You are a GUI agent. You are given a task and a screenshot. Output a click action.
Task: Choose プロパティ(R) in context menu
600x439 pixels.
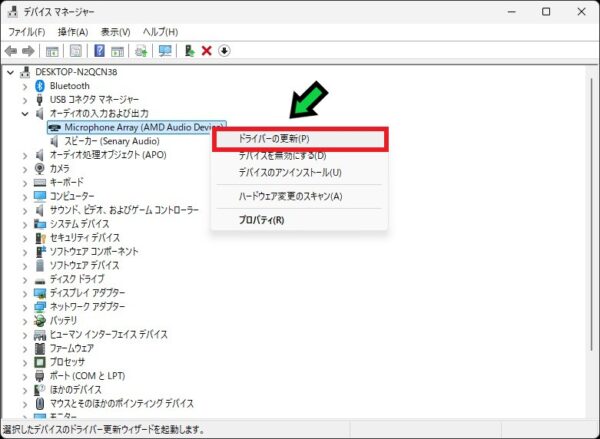click(300, 220)
